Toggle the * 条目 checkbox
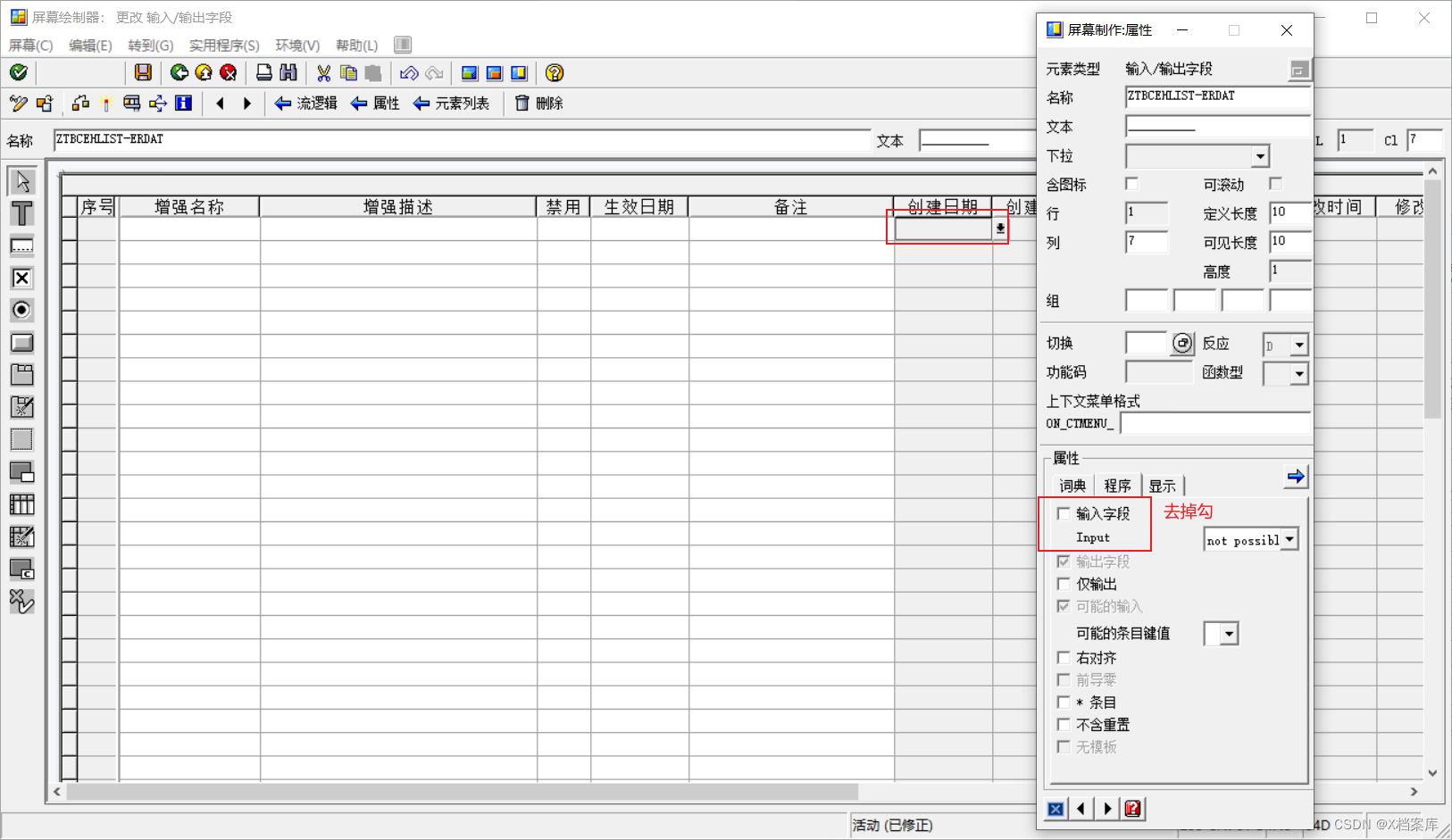Viewport: 1452px width, 840px height. click(x=1064, y=703)
